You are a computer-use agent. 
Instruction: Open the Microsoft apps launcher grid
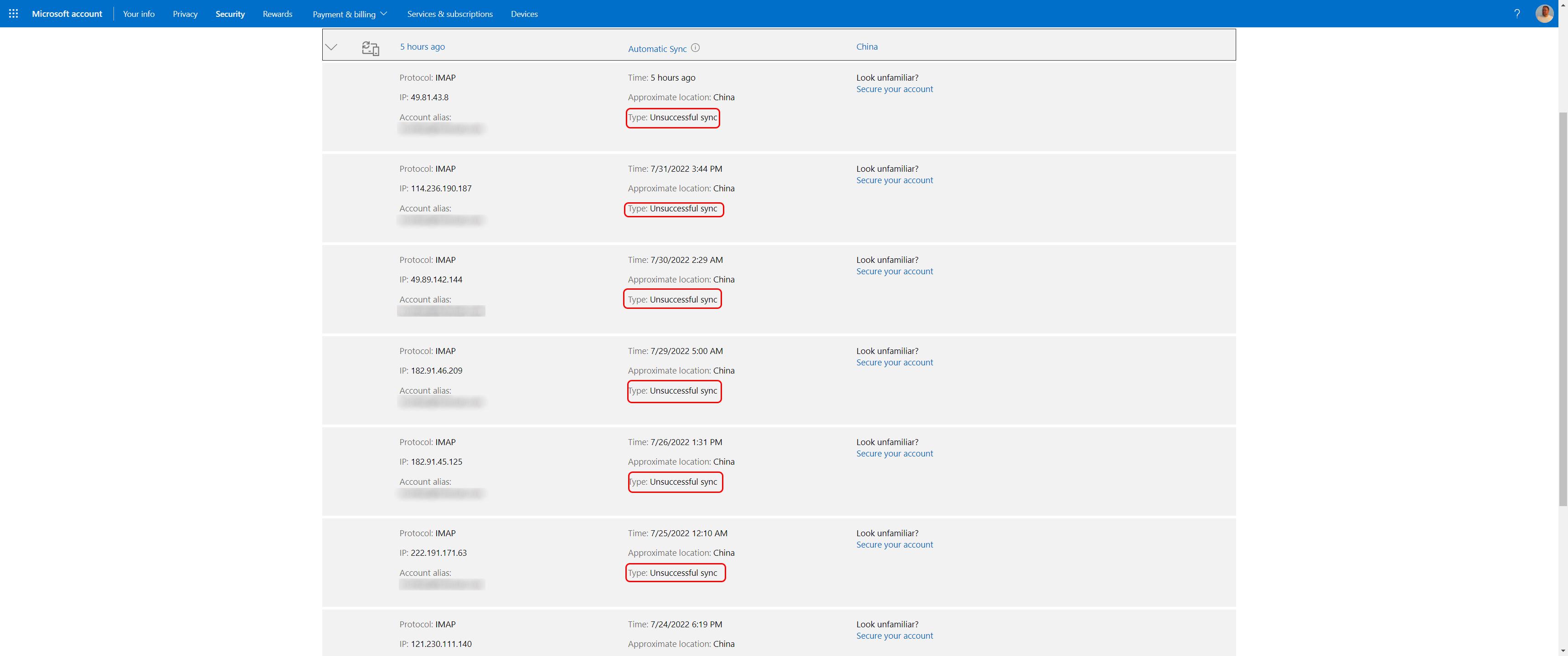tap(13, 13)
